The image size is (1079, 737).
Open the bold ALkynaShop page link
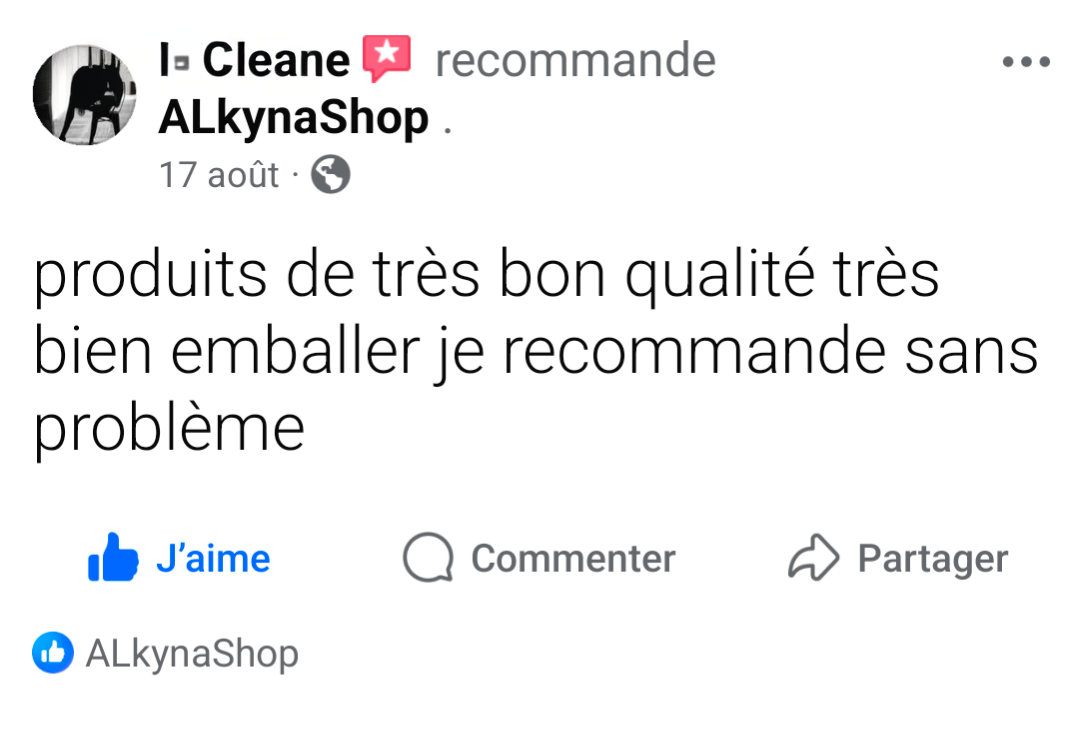pos(294,117)
